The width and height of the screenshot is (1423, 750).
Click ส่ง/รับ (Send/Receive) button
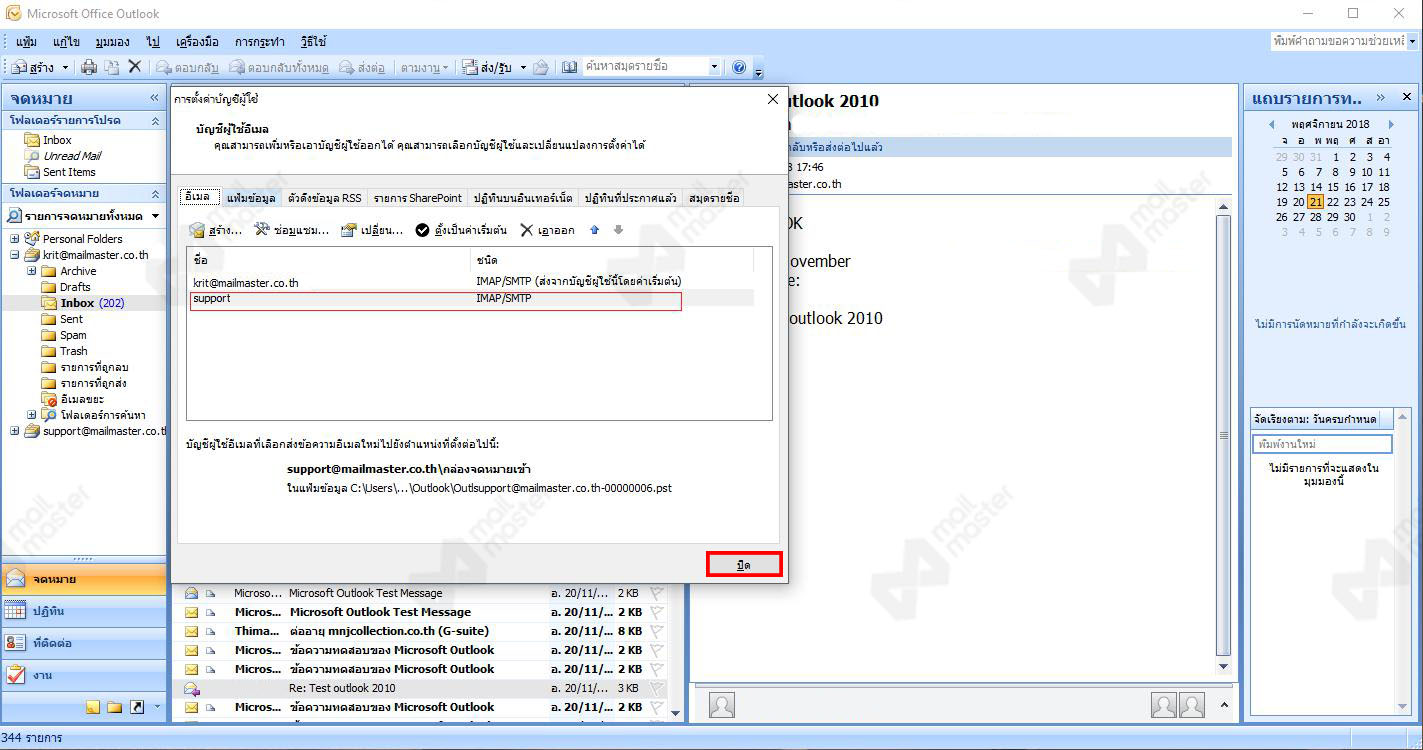[x=488, y=67]
